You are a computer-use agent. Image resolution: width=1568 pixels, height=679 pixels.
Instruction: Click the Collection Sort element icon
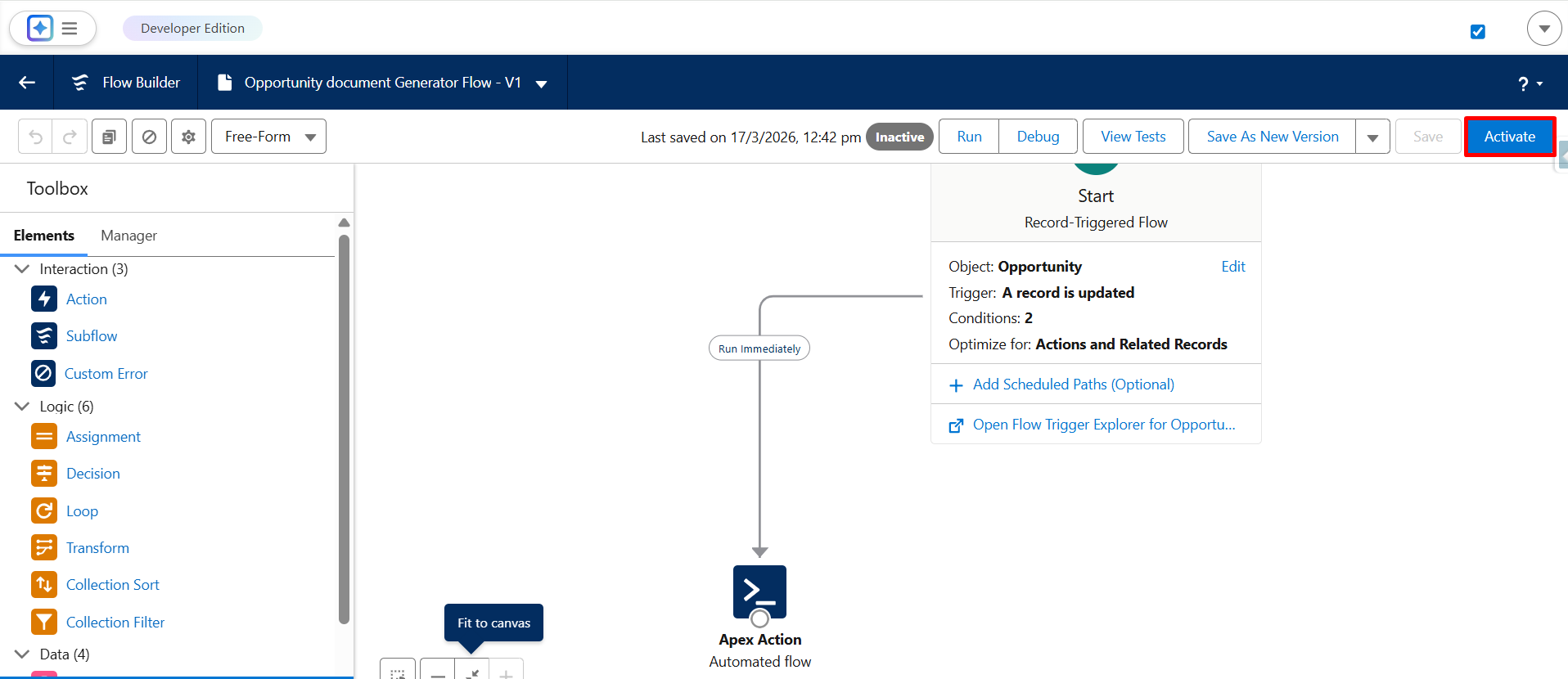click(x=44, y=584)
